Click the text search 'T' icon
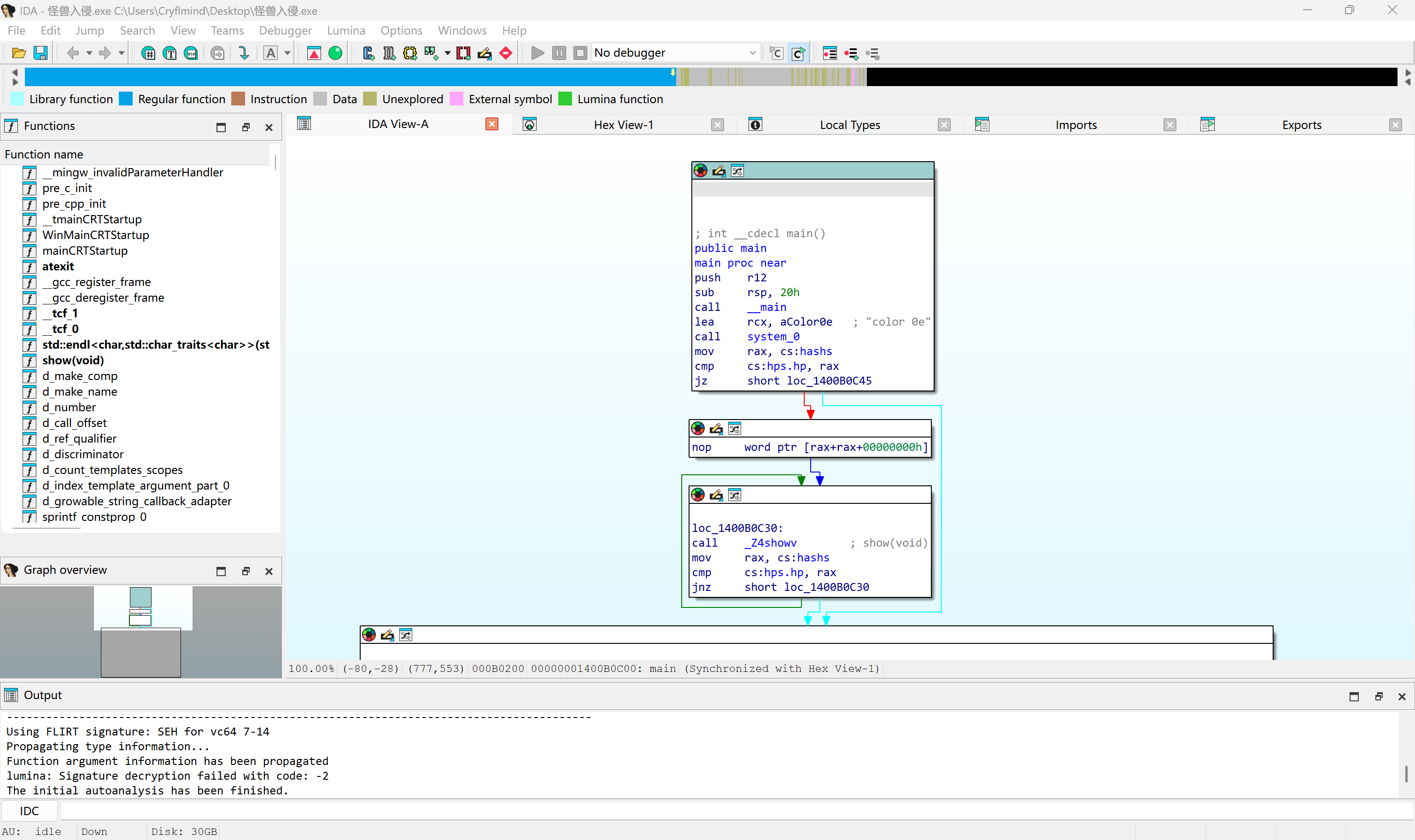Screen dimensions: 1415x840 [170, 53]
